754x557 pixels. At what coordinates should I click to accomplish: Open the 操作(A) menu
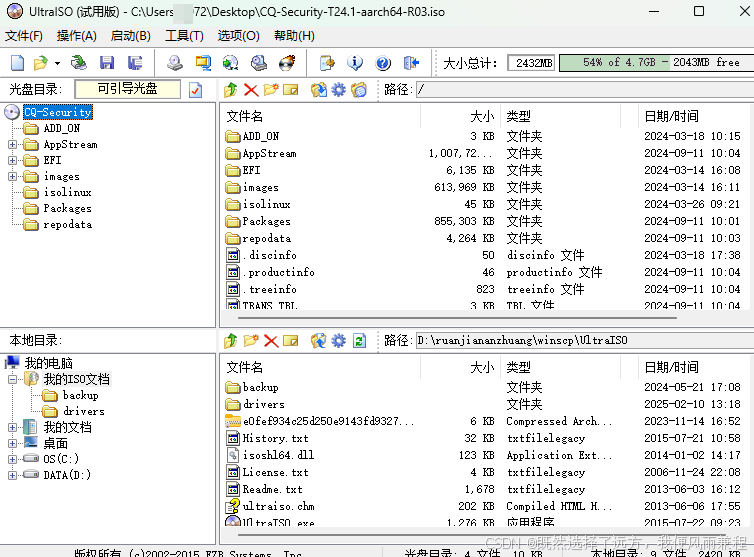point(76,36)
